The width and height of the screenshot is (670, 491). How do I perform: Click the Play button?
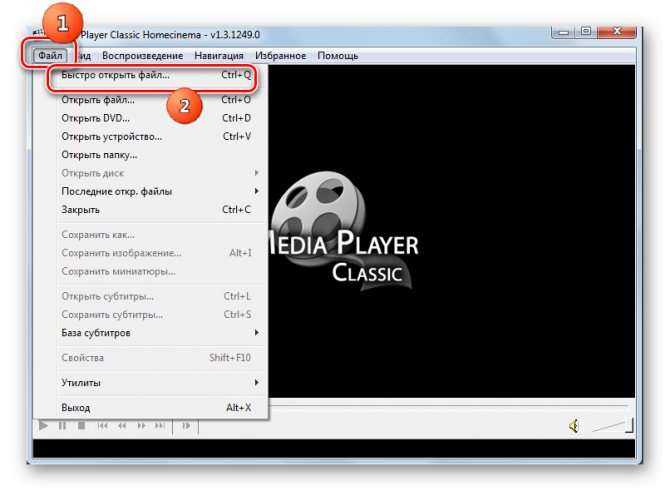(43, 426)
